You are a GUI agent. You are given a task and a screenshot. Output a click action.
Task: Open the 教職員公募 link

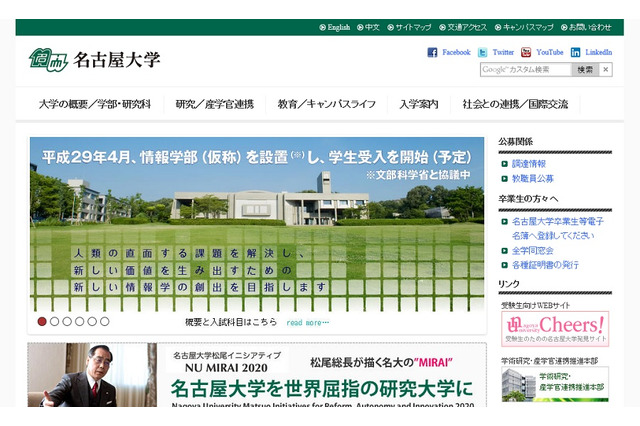point(533,179)
